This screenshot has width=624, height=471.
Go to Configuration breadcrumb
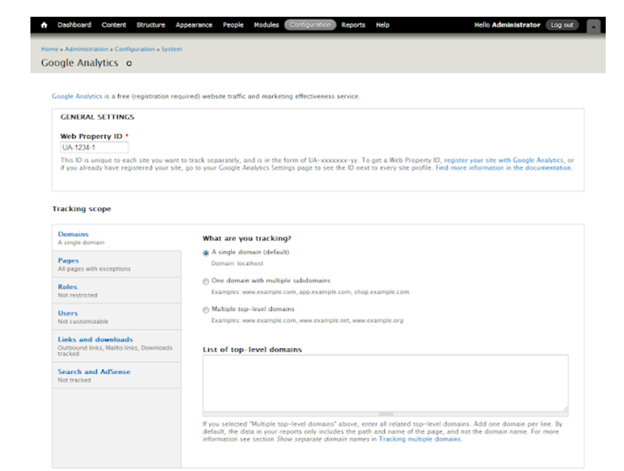pyautogui.click(x=135, y=49)
